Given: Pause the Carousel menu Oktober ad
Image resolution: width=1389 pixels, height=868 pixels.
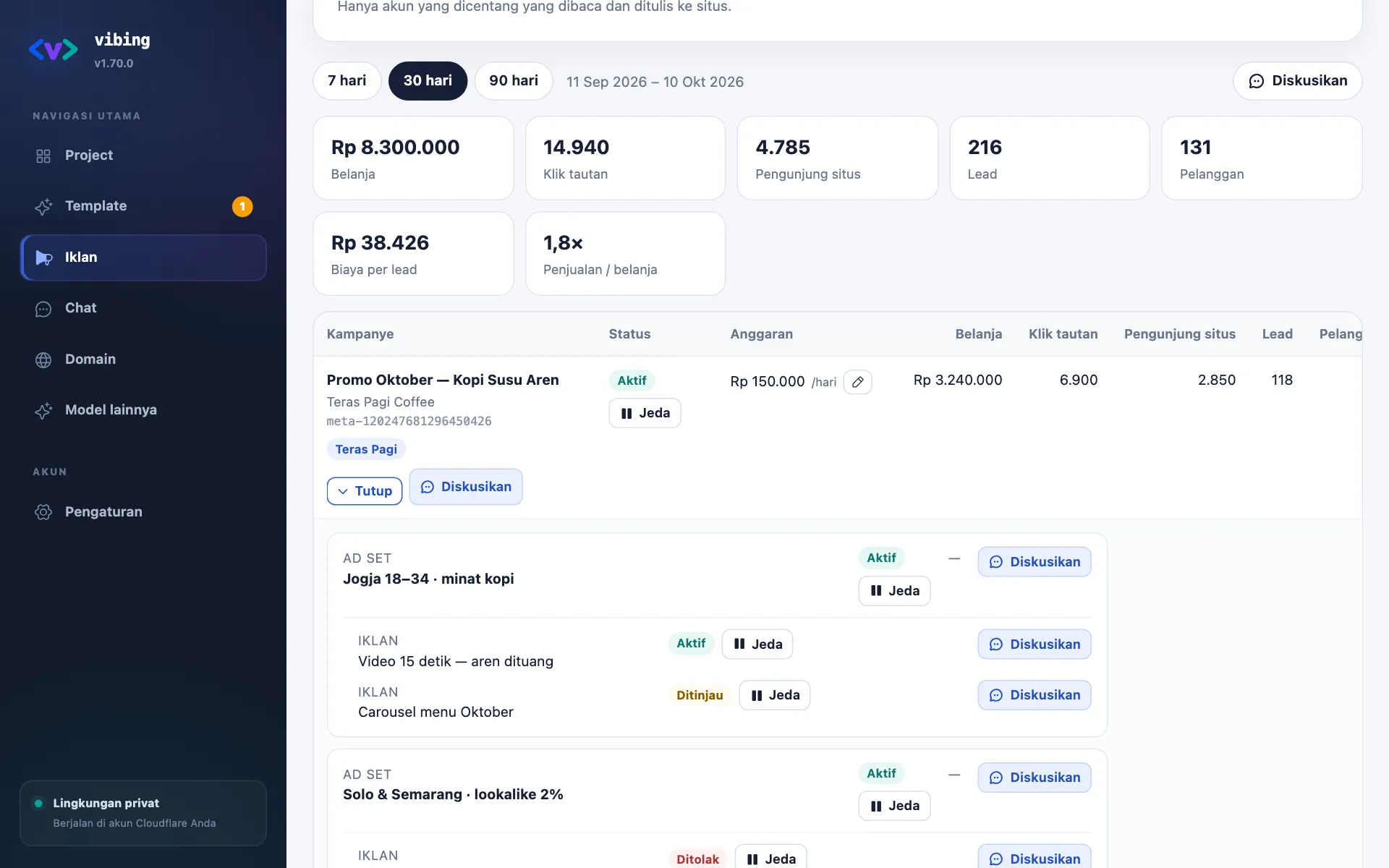Looking at the screenshot, I should tap(775, 695).
